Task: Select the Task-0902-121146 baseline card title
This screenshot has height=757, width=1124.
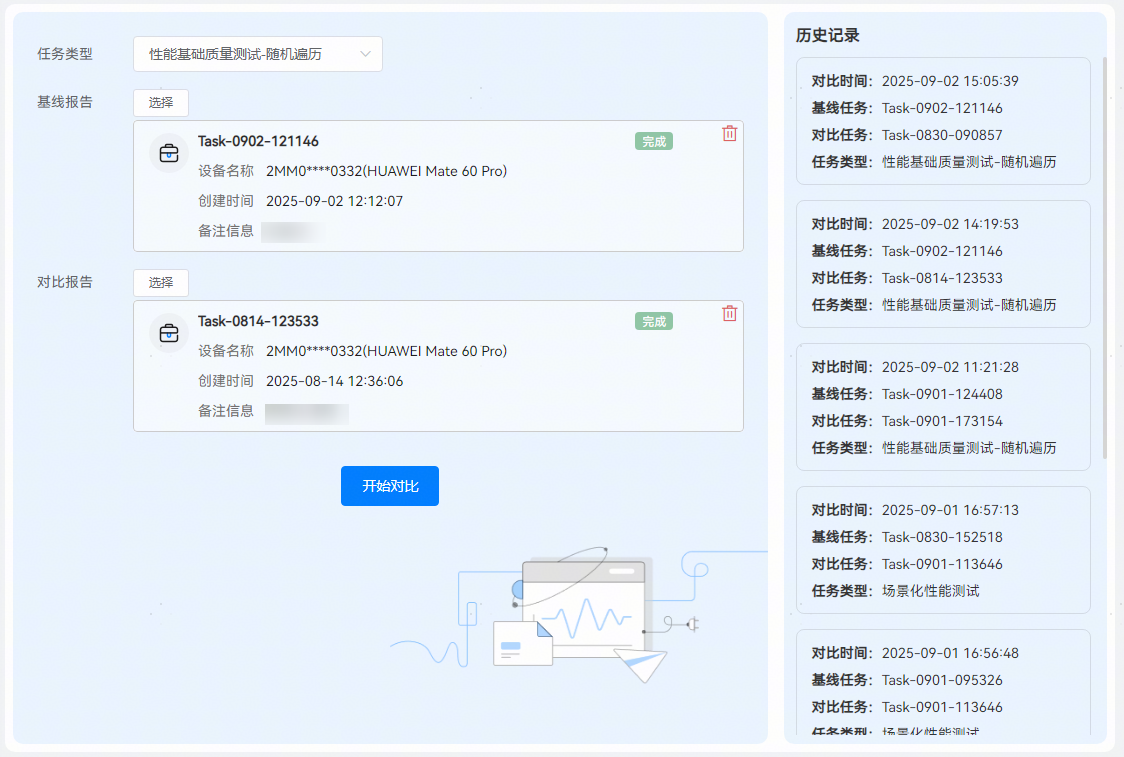Action: 258,141
